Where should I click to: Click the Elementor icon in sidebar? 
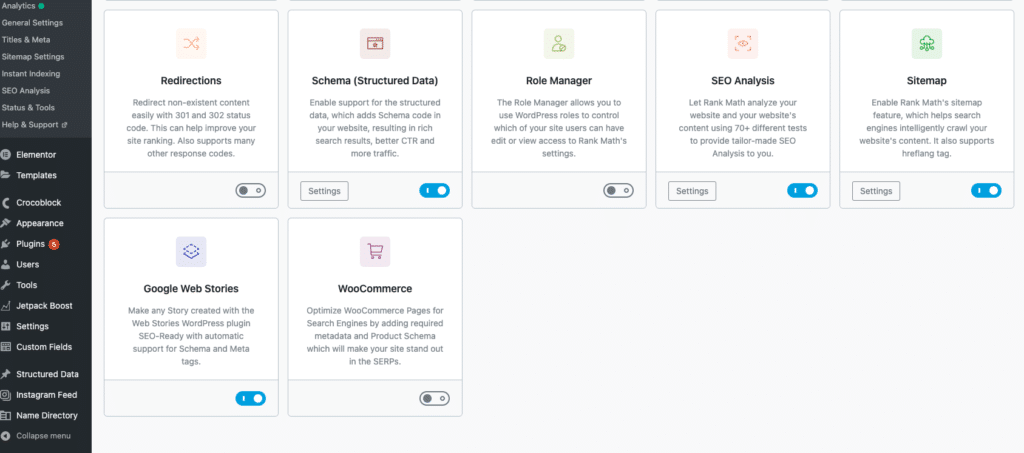click(6, 155)
